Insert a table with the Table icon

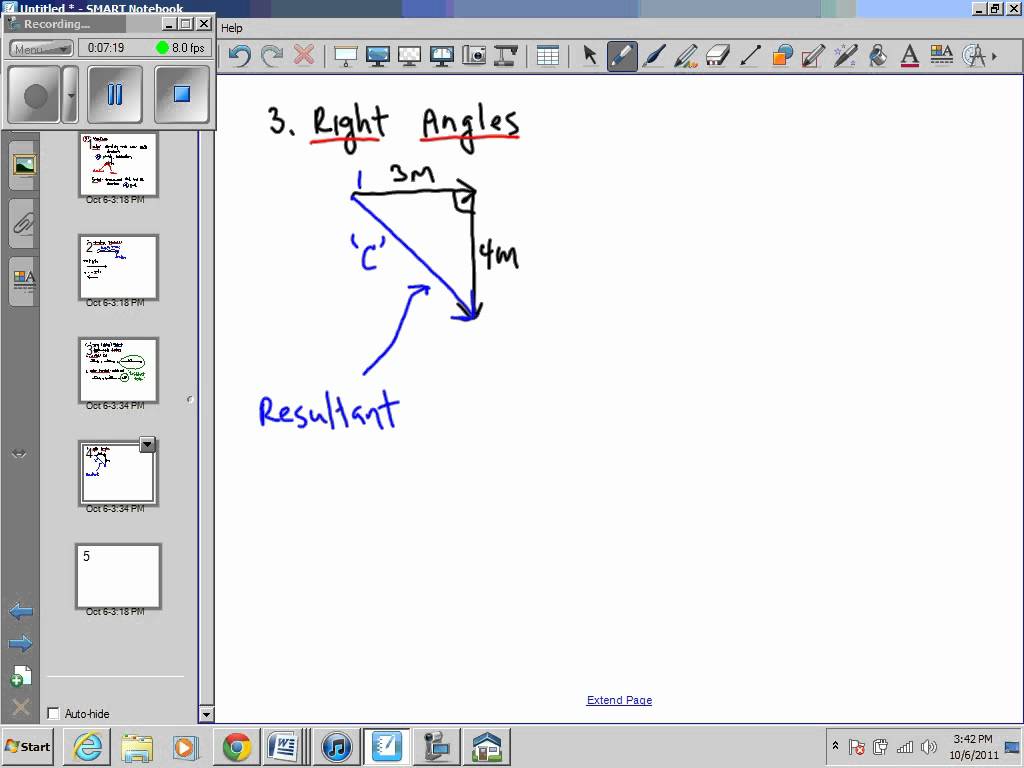[548, 56]
